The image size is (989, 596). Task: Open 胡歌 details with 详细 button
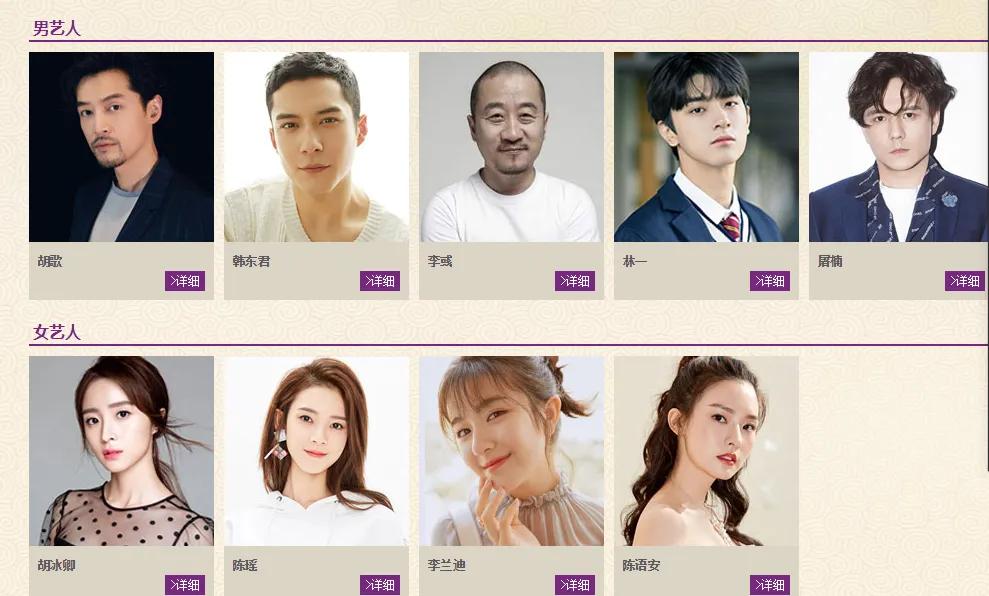(185, 281)
